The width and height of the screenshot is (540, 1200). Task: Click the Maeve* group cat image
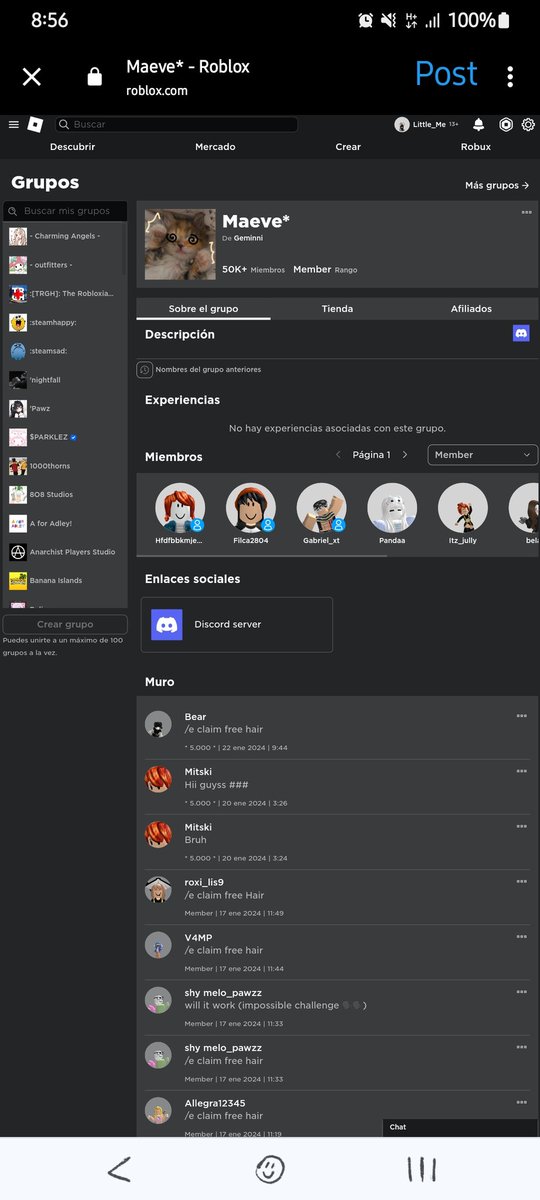point(180,244)
